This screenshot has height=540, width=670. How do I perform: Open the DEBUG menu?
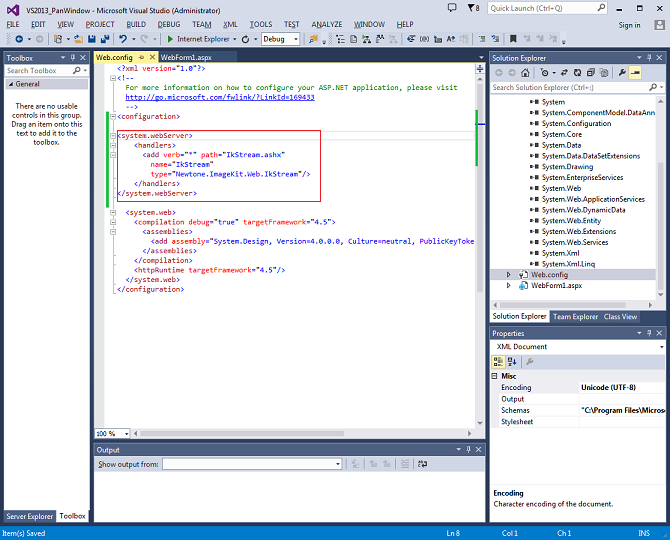pos(169,25)
